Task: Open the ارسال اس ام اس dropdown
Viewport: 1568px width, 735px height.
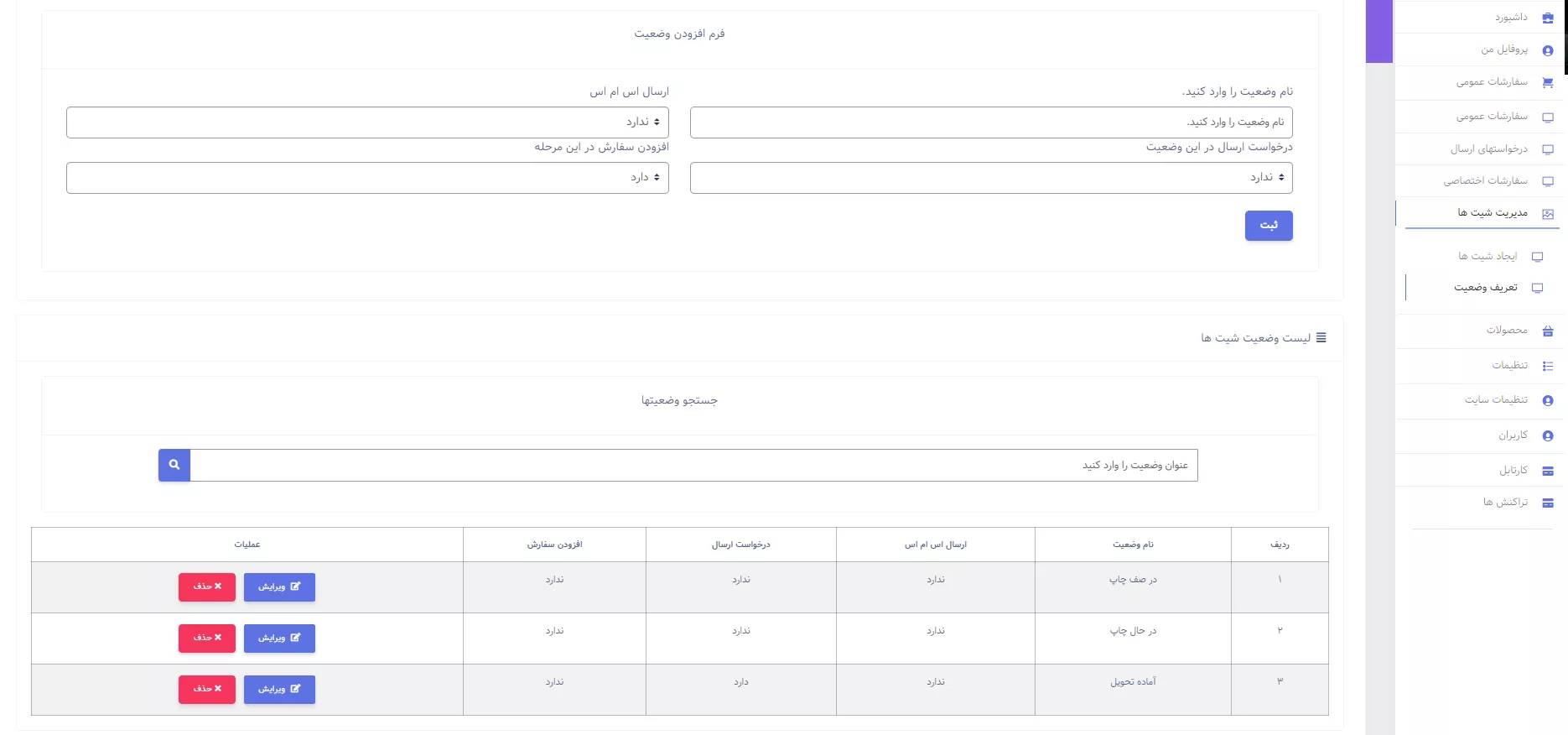Action: tap(367, 122)
